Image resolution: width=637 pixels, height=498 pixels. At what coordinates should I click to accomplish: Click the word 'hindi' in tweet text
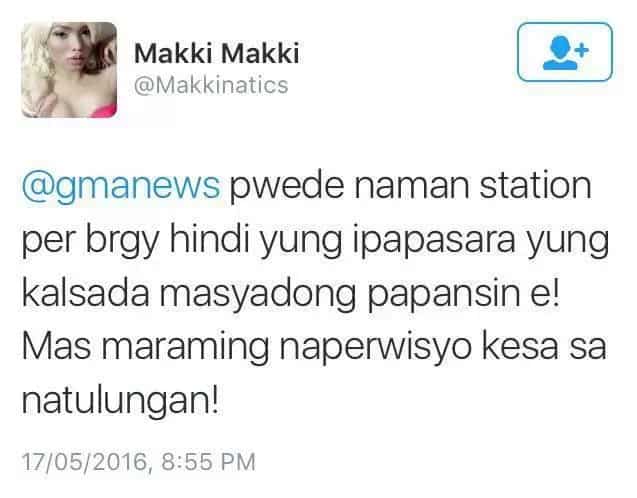[x=209, y=238]
